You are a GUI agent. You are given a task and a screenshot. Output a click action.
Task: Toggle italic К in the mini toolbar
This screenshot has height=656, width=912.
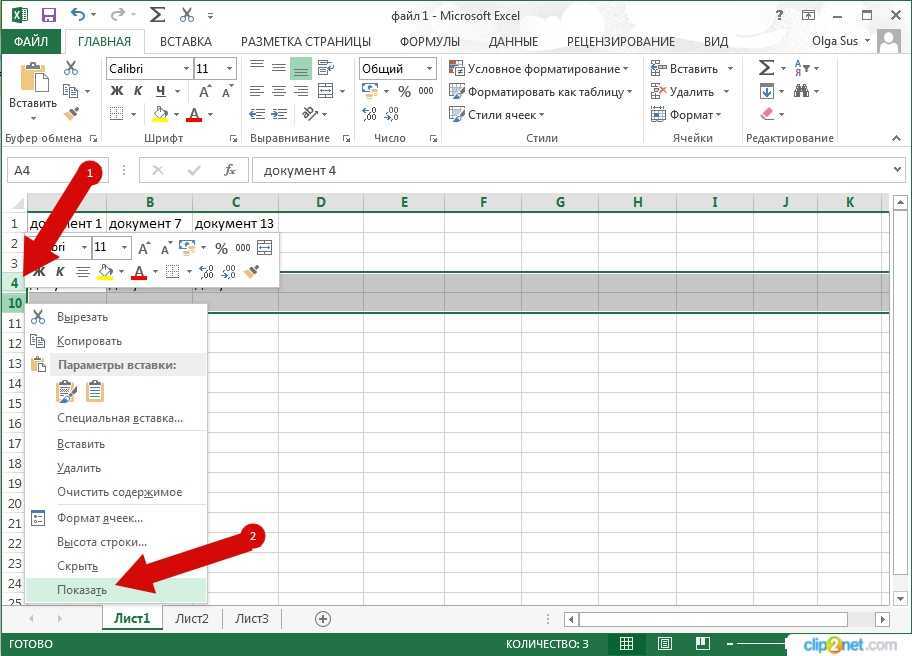tap(60, 272)
